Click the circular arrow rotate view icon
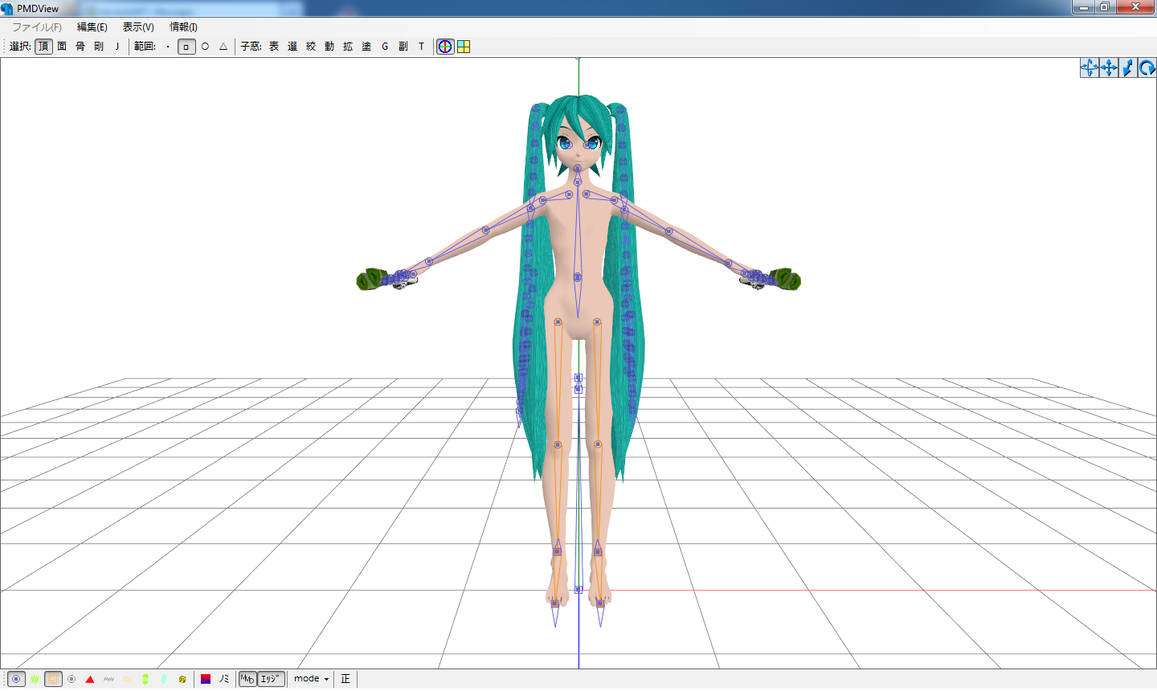The image size is (1157, 691). tap(1147, 68)
